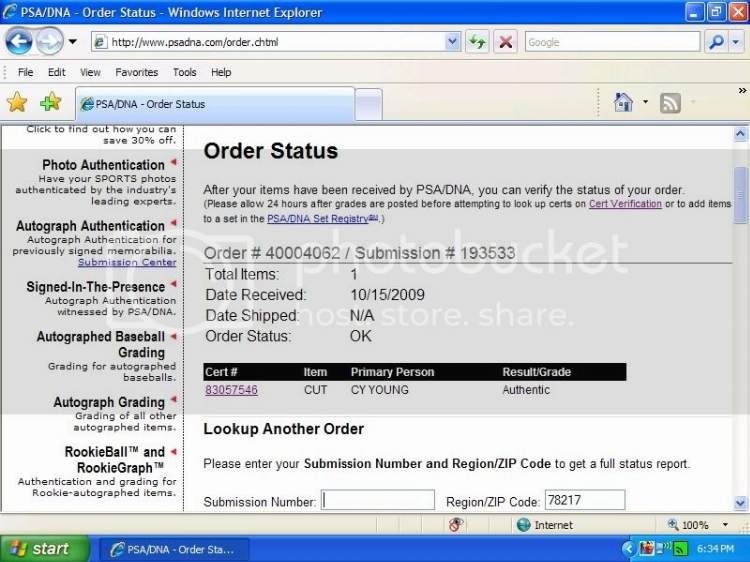Click the Add to Favorites star-plus icon

51,102
